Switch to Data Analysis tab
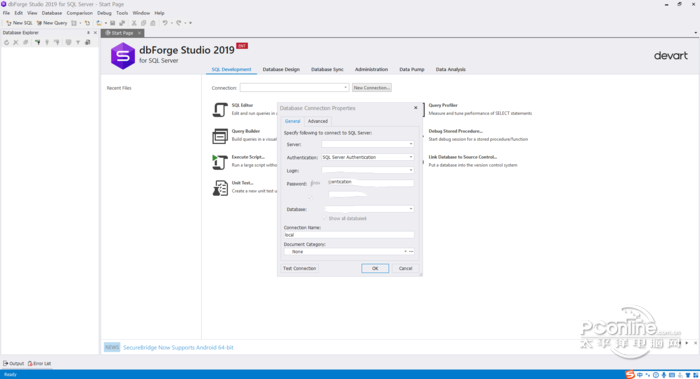 click(x=450, y=70)
